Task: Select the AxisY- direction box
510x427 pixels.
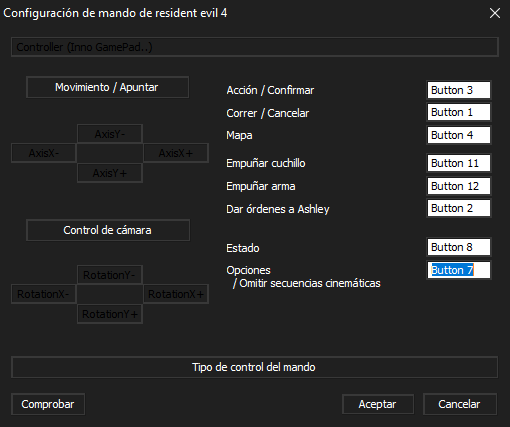Action: [x=110, y=134]
